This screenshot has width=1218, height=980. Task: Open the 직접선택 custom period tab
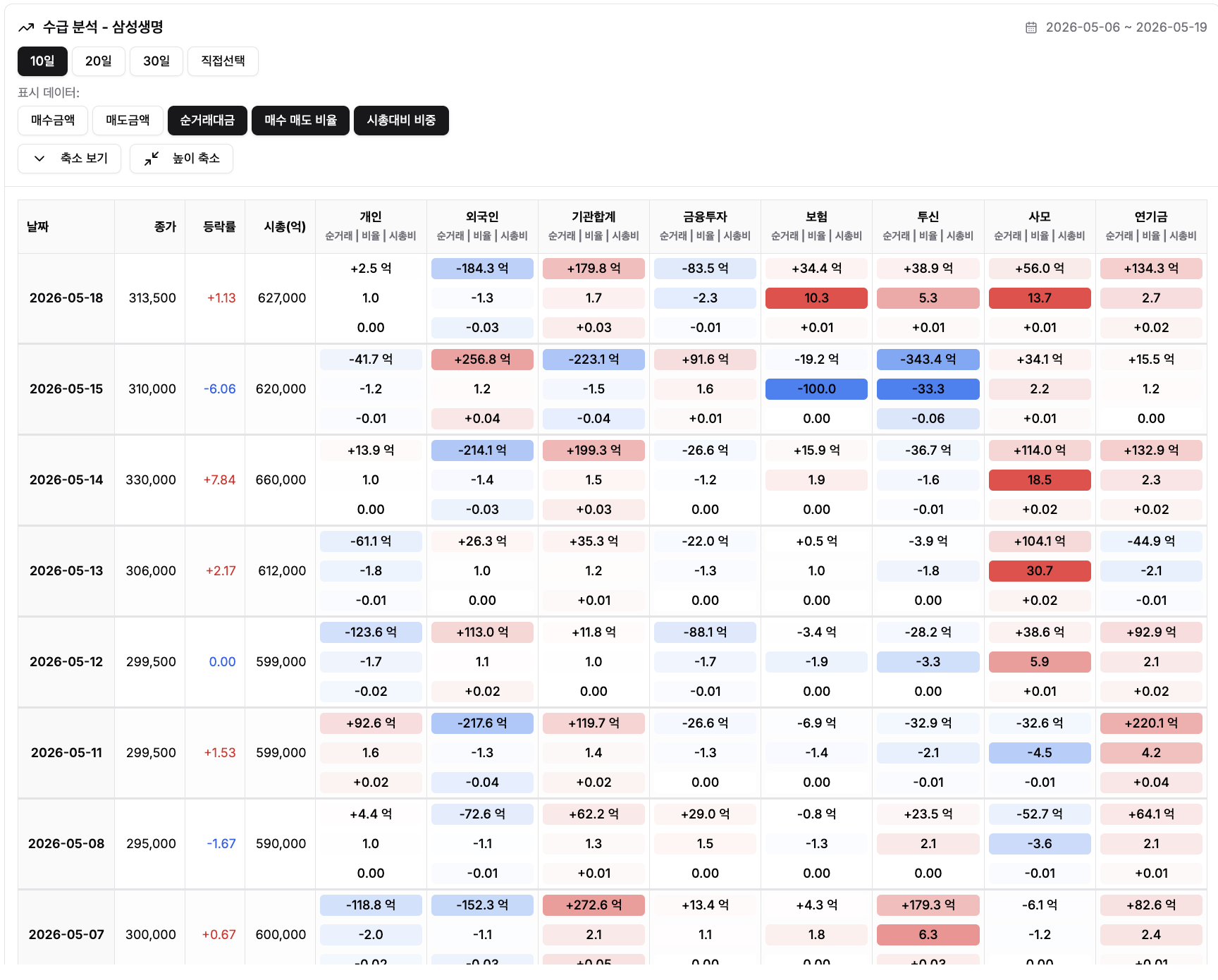[x=223, y=61]
